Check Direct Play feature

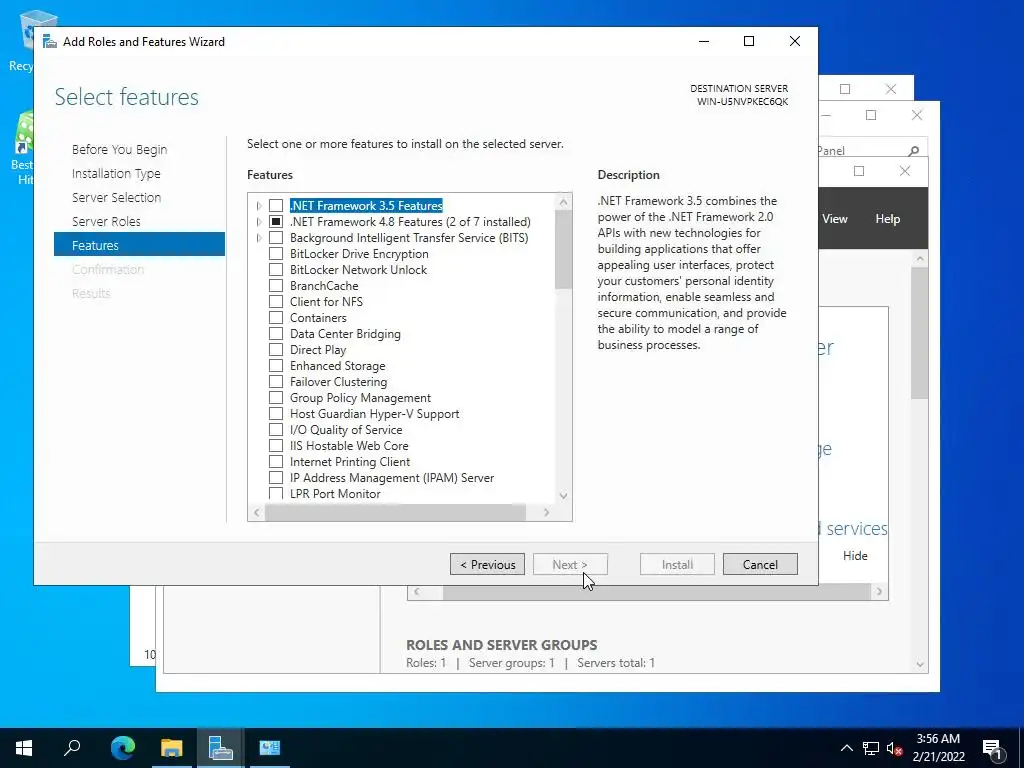(276, 350)
